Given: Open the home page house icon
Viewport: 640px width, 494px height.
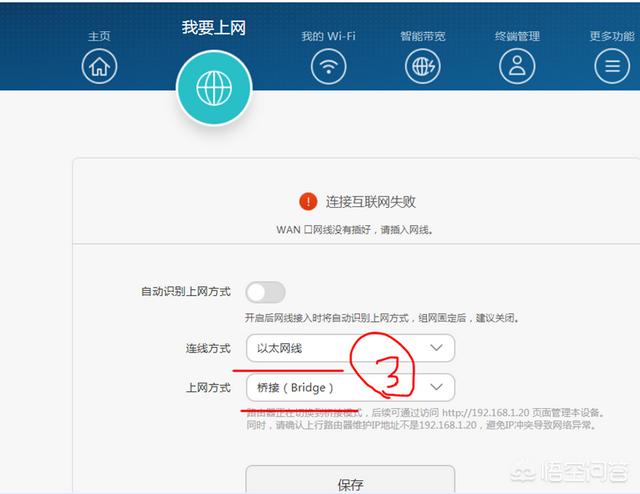Looking at the screenshot, I should [99, 66].
